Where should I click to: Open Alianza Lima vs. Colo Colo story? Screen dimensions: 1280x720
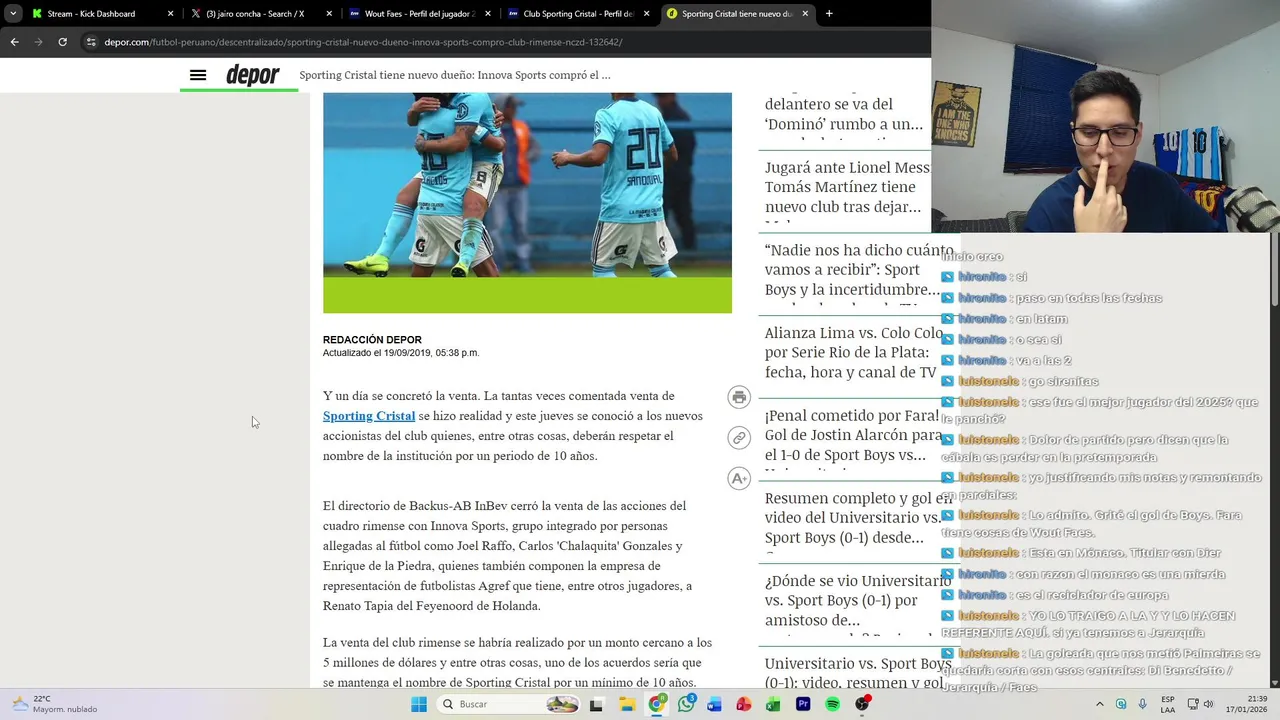point(854,352)
